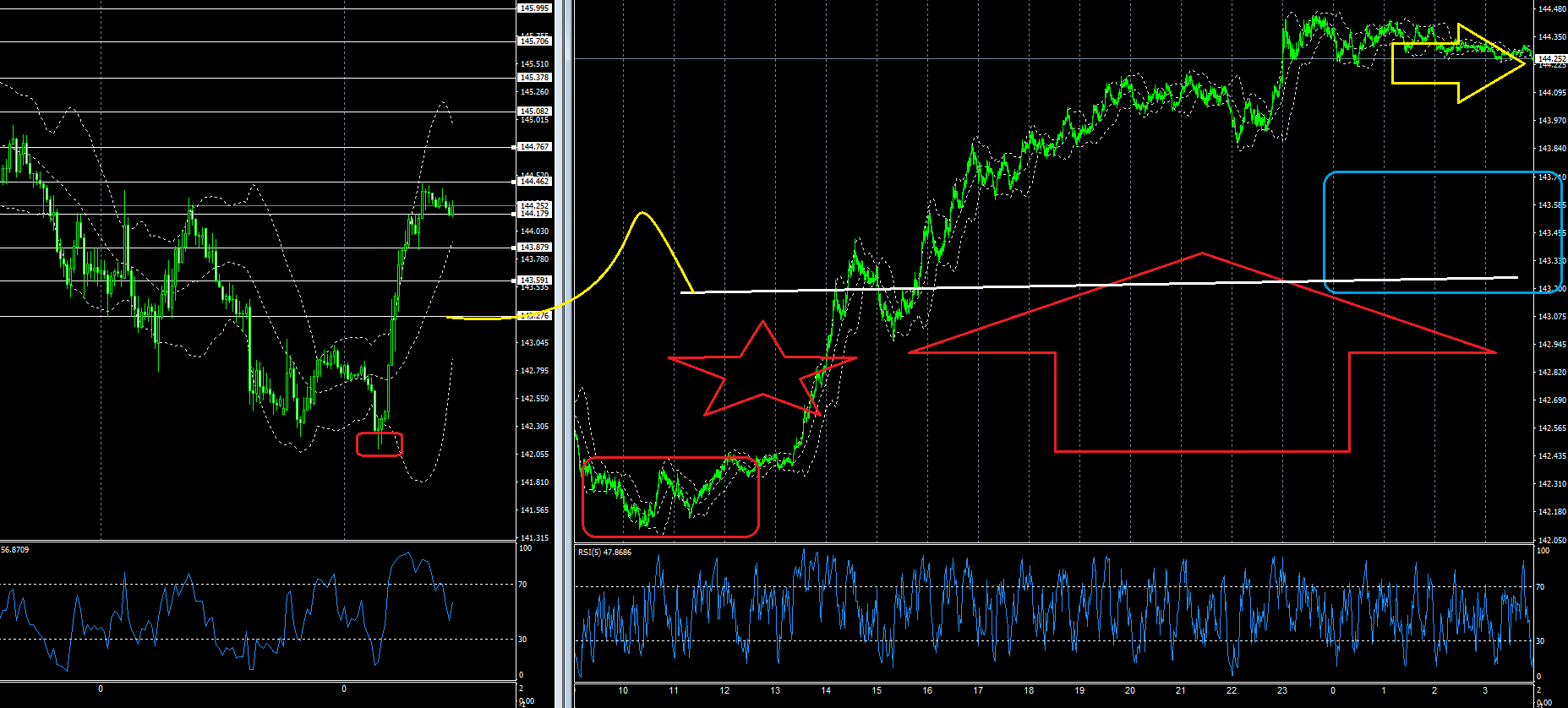
Task: Click the 145.995 price level label
Action: click(x=534, y=8)
